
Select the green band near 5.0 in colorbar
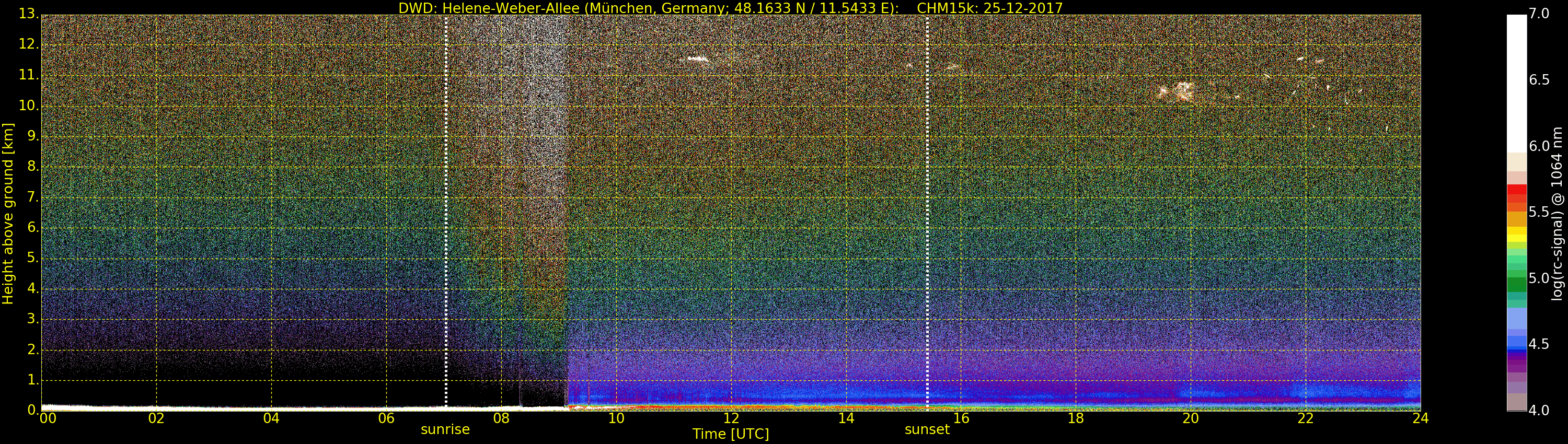pos(1516,284)
